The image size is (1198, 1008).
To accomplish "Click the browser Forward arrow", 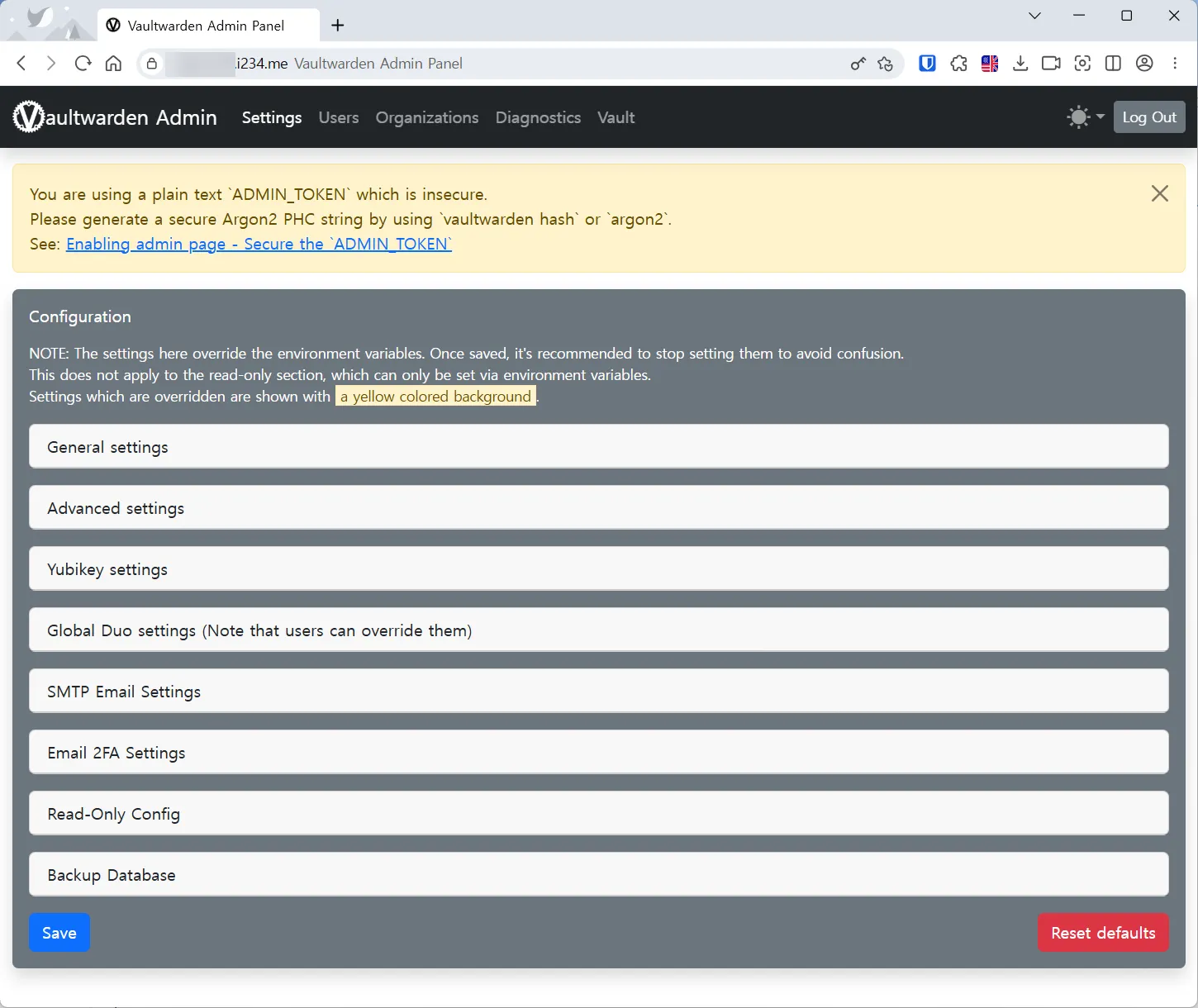I will (x=51, y=64).
